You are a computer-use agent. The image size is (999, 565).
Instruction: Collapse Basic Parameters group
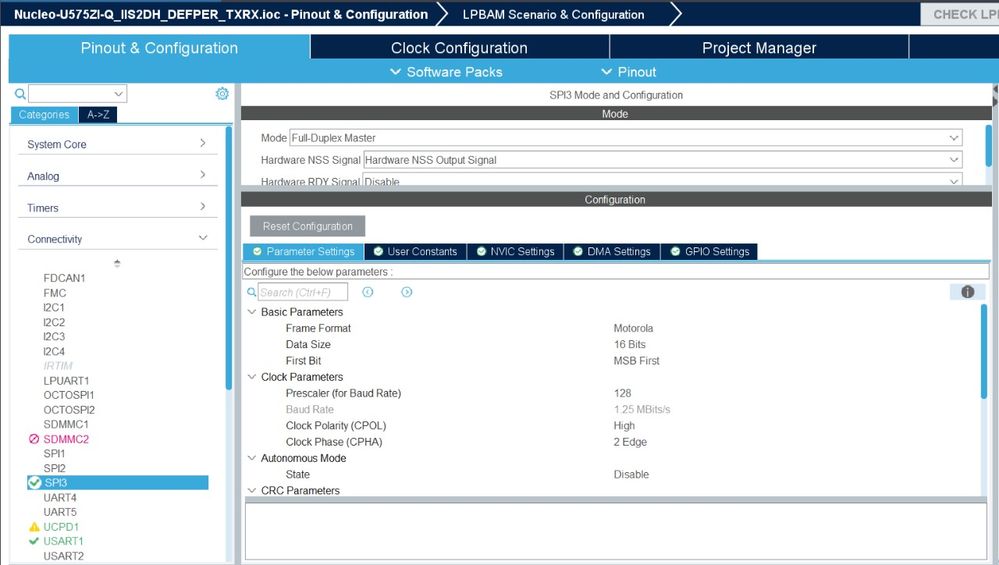252,311
